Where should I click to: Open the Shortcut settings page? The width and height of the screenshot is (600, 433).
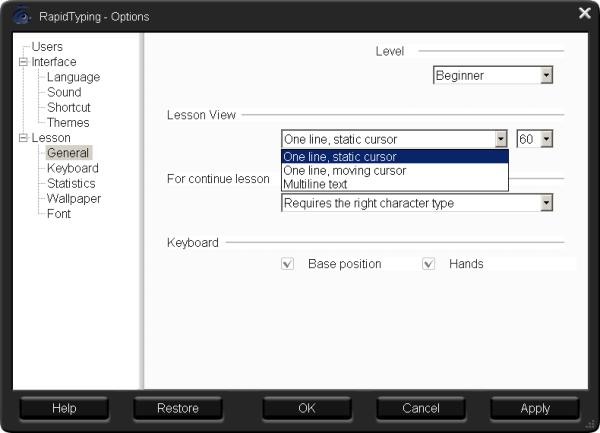click(x=69, y=107)
